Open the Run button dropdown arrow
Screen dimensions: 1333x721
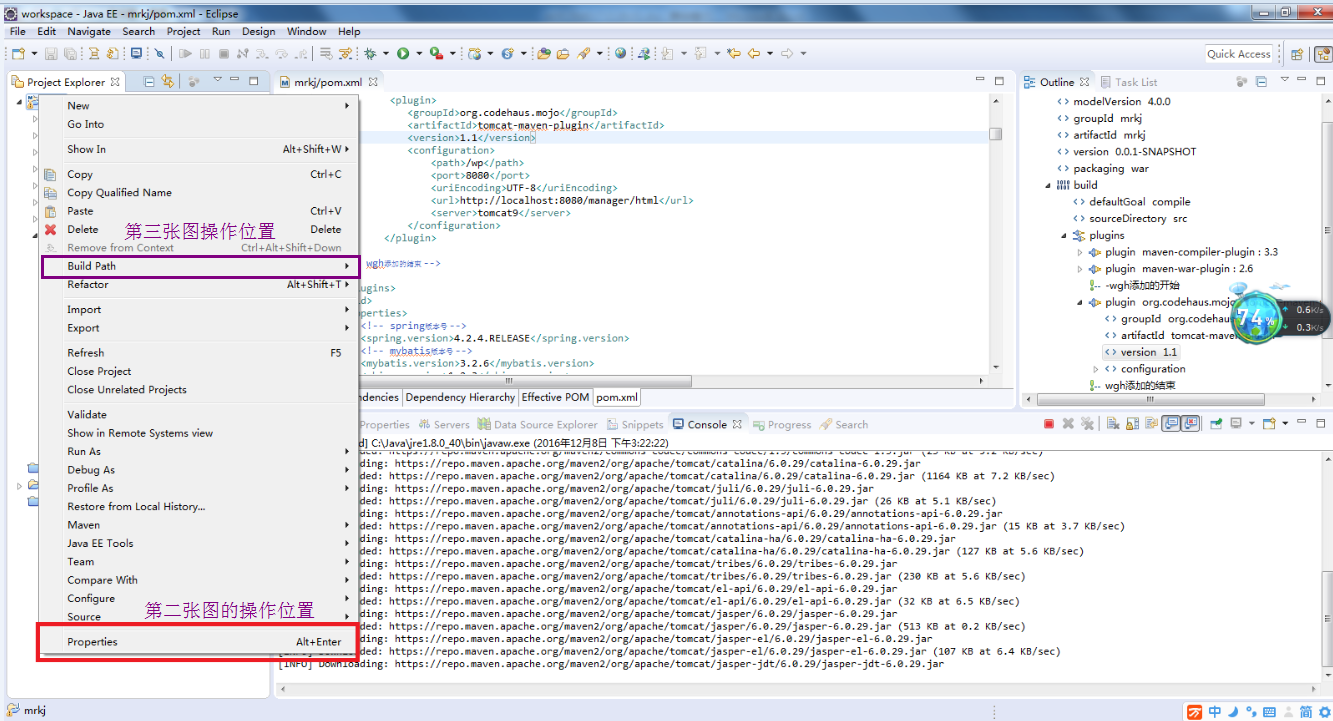(x=418, y=54)
